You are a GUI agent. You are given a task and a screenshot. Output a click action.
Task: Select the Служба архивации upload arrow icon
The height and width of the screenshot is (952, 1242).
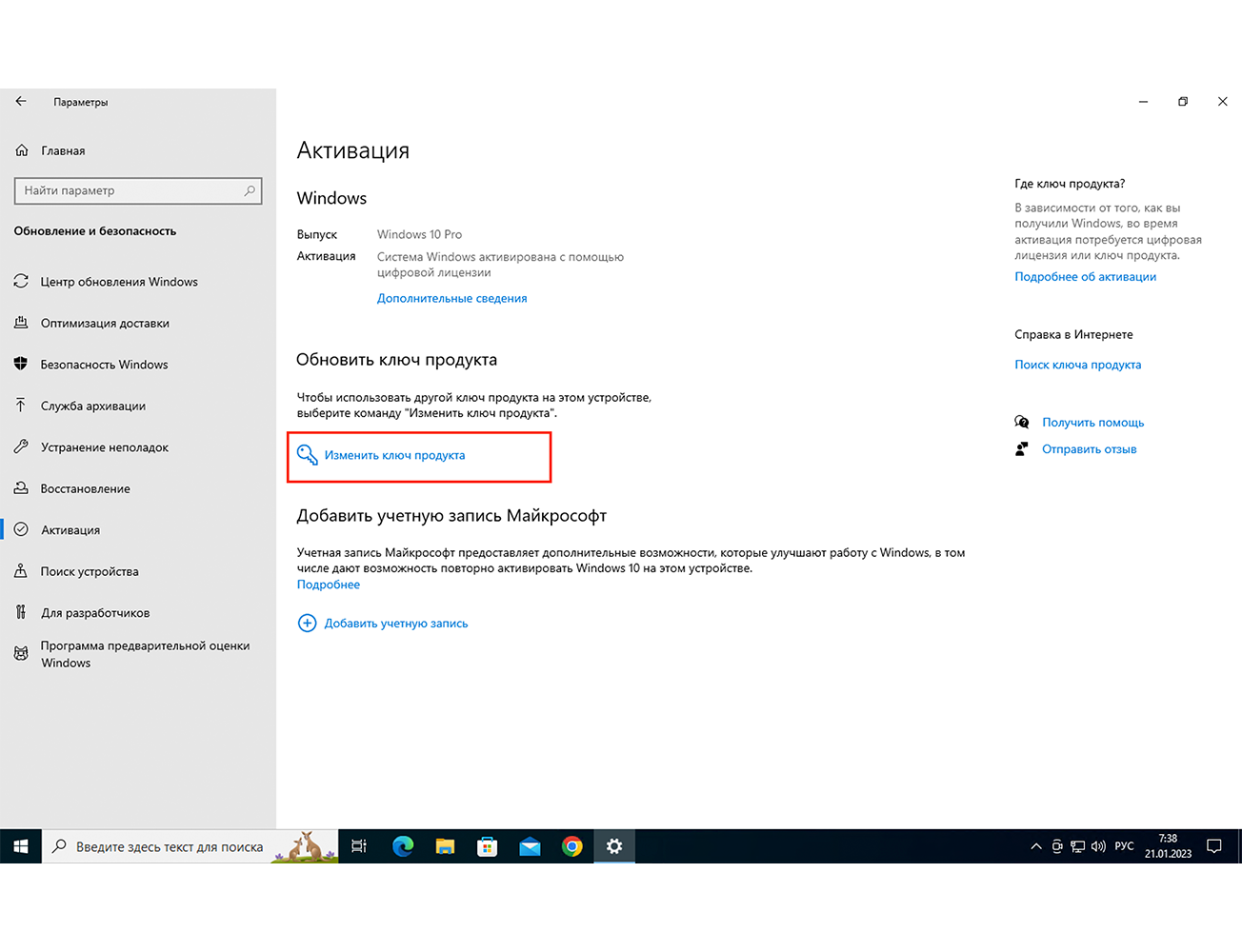point(21,406)
